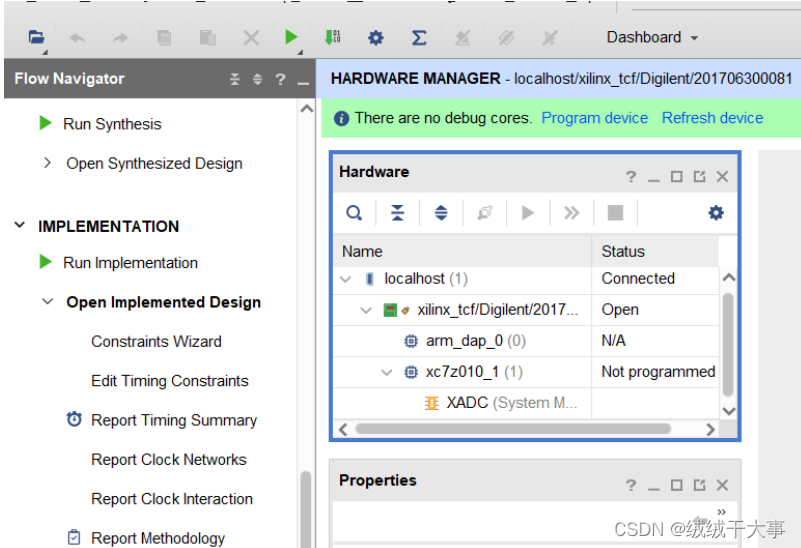This screenshot has width=801, height=548.
Task: Click the Paste icon in main toolbar
Action: pyautogui.click(x=207, y=38)
